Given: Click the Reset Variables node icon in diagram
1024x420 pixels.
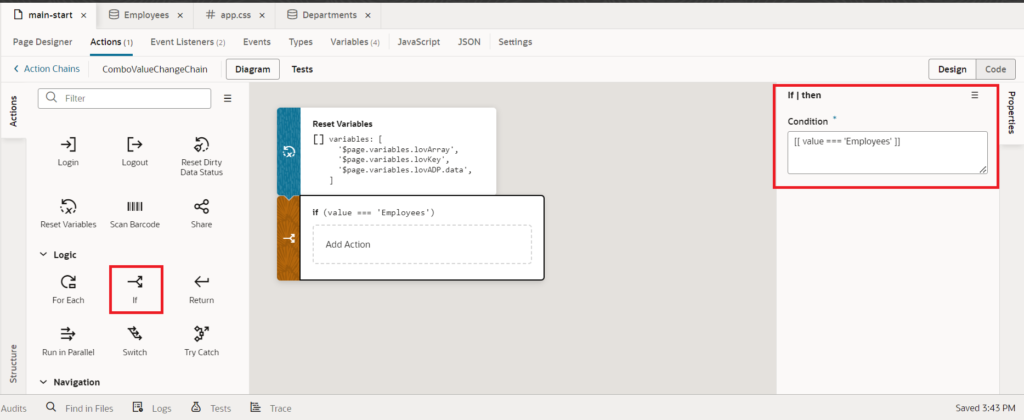Looking at the screenshot, I should (289, 152).
